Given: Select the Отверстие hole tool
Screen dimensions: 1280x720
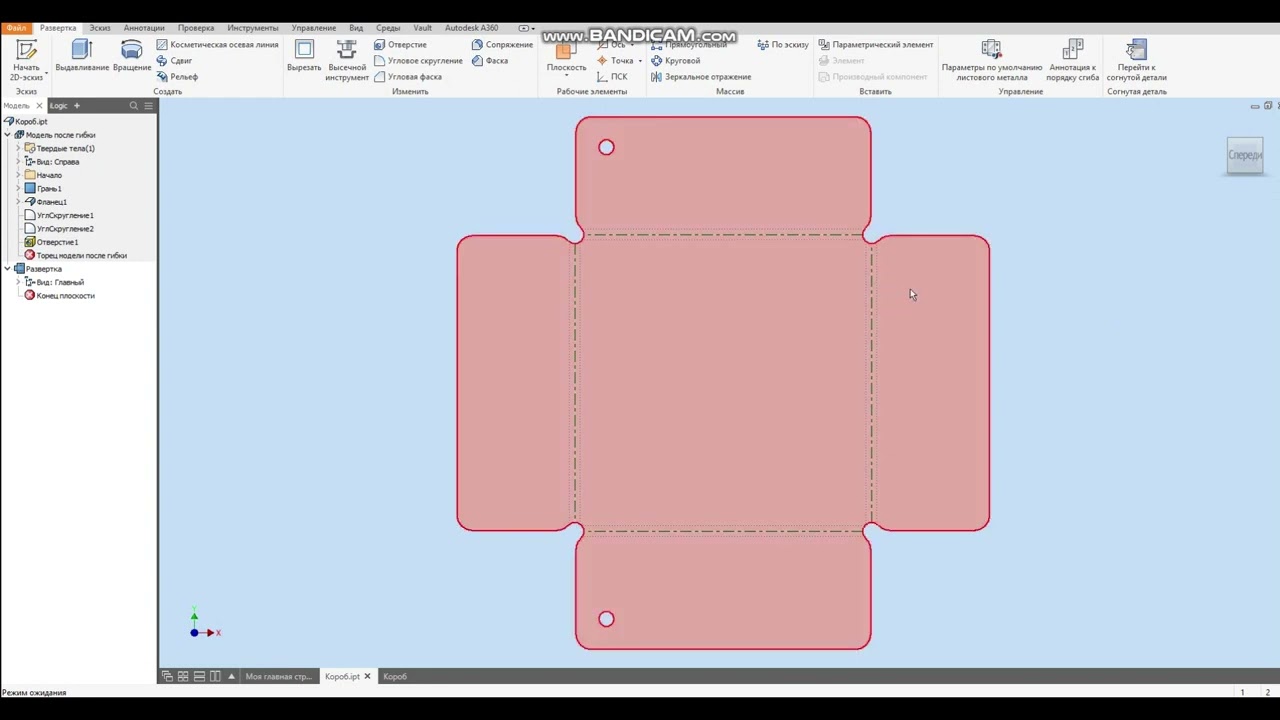Looking at the screenshot, I should [x=400, y=44].
